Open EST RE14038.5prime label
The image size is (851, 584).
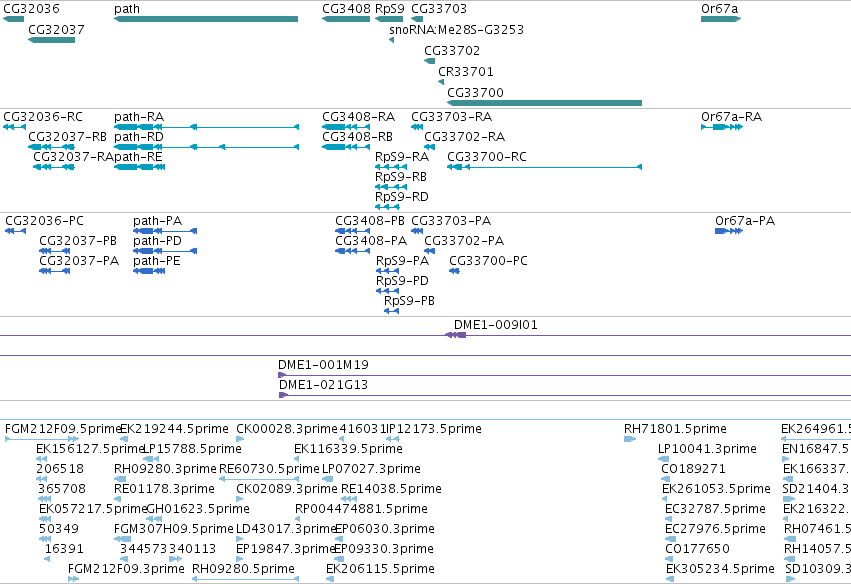tap(391, 489)
